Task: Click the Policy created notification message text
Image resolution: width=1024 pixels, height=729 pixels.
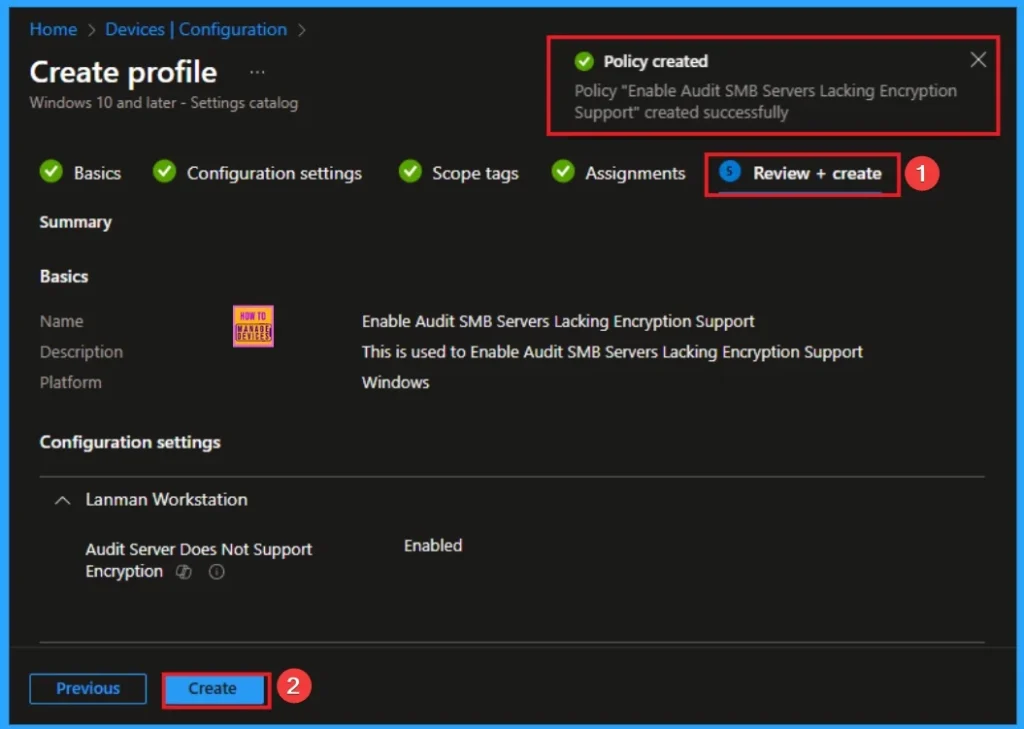Action: (765, 101)
